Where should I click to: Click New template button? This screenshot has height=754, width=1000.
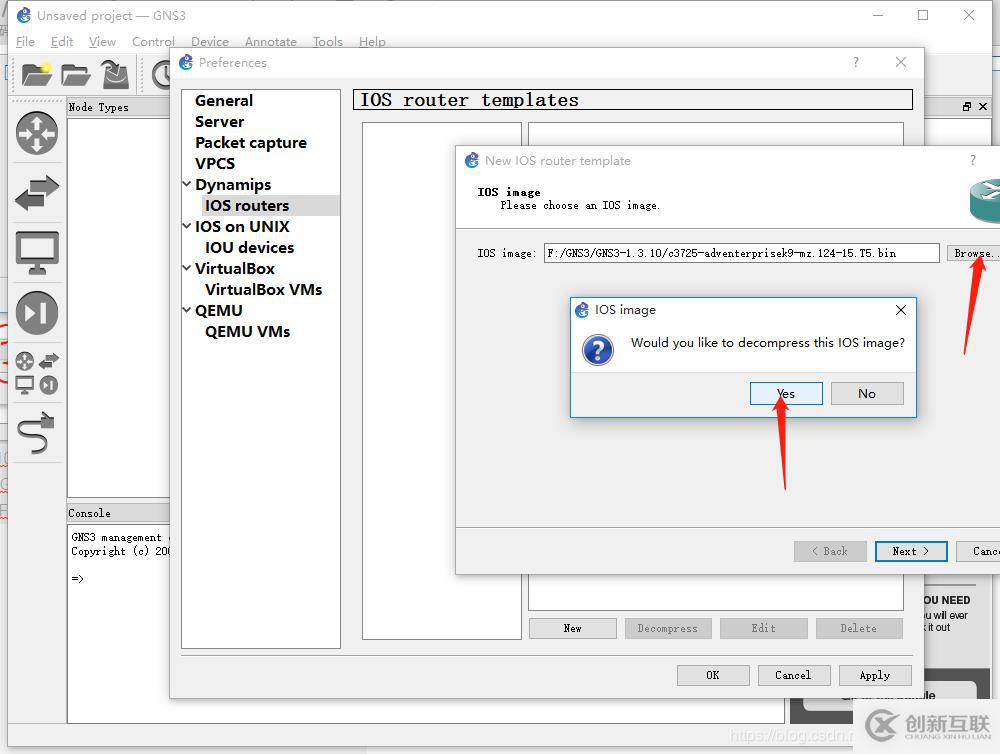click(x=572, y=628)
